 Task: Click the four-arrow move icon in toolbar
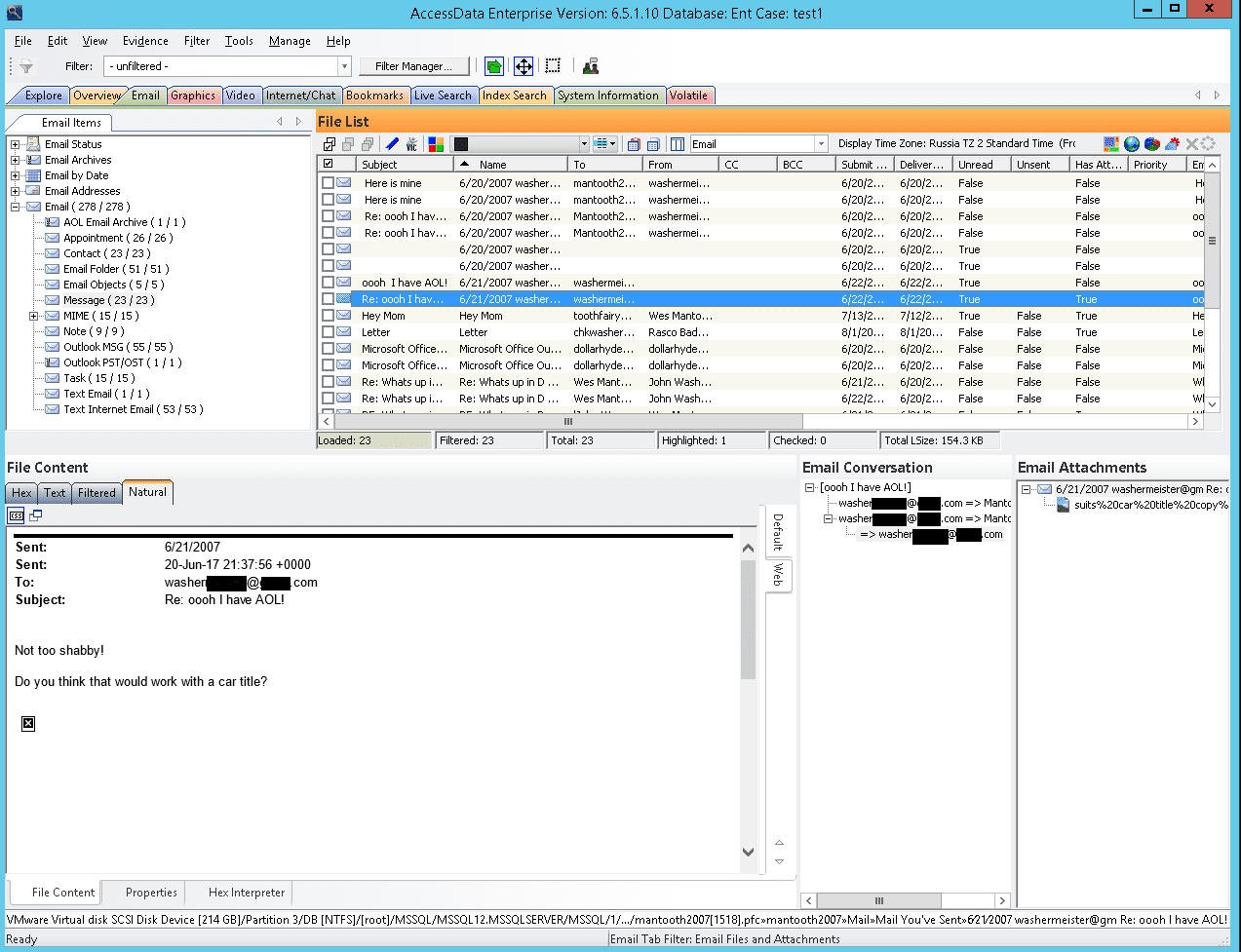pyautogui.click(x=524, y=66)
